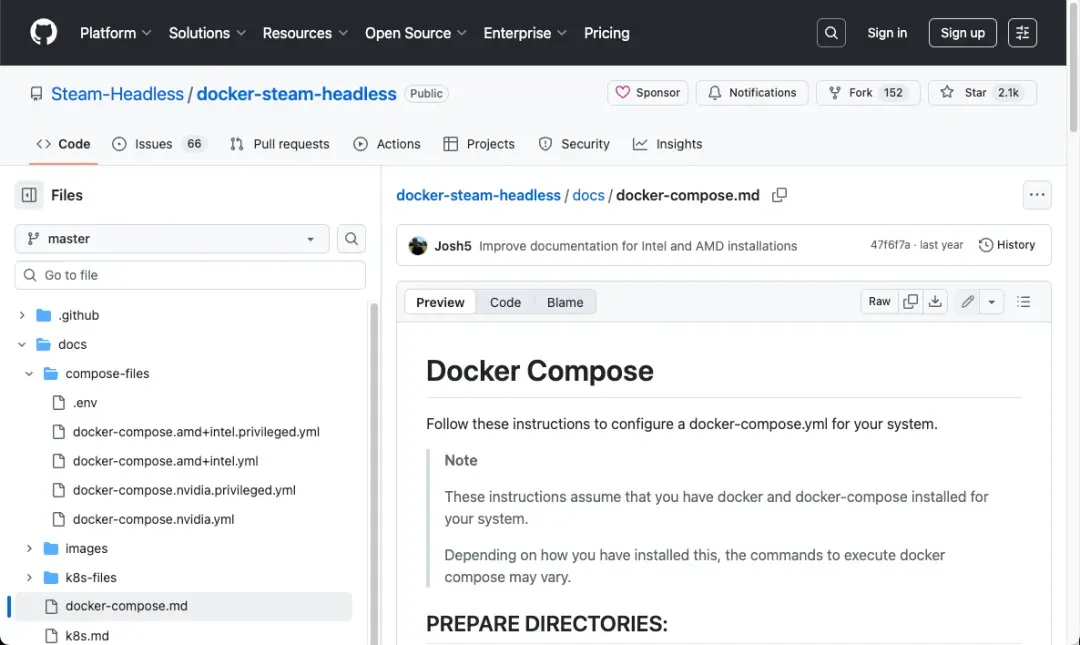This screenshot has width=1080, height=645.
Task: Click the Josh5 commit author avatar
Action: click(x=418, y=245)
